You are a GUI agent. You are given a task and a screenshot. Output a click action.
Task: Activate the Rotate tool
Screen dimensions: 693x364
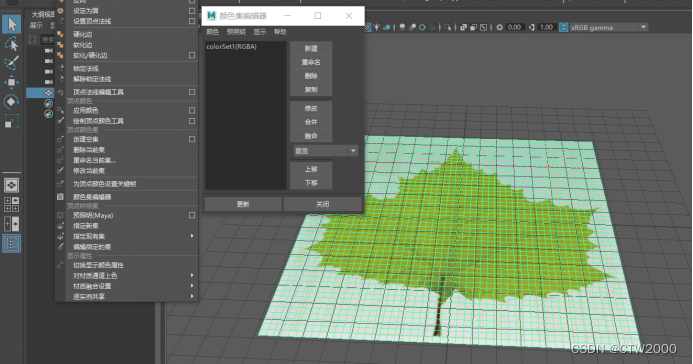click(11, 102)
